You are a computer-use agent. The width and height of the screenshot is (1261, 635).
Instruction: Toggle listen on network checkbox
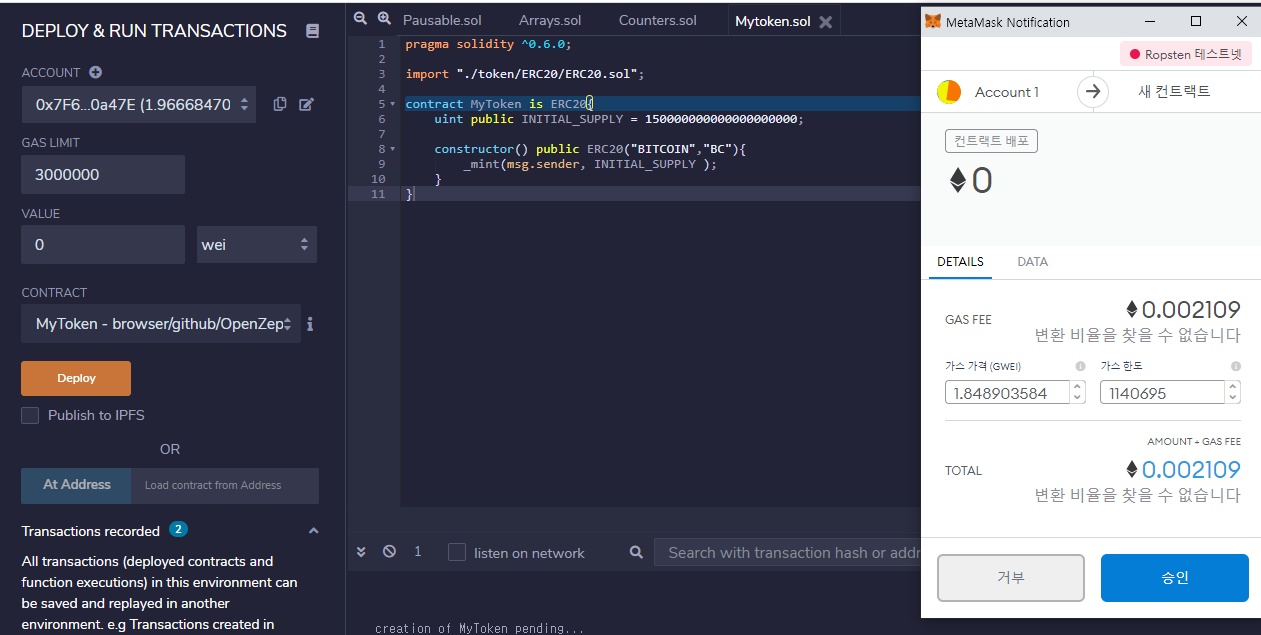tap(457, 552)
